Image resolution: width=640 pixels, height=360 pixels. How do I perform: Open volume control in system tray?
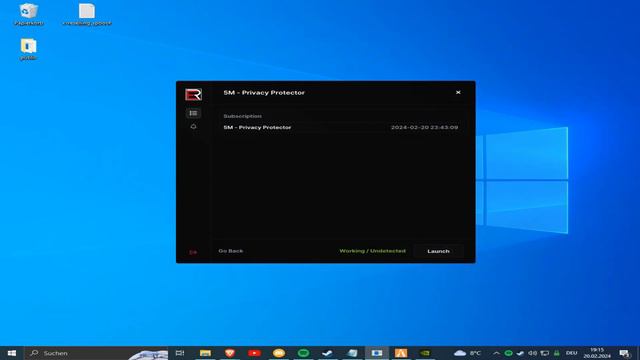pos(533,353)
